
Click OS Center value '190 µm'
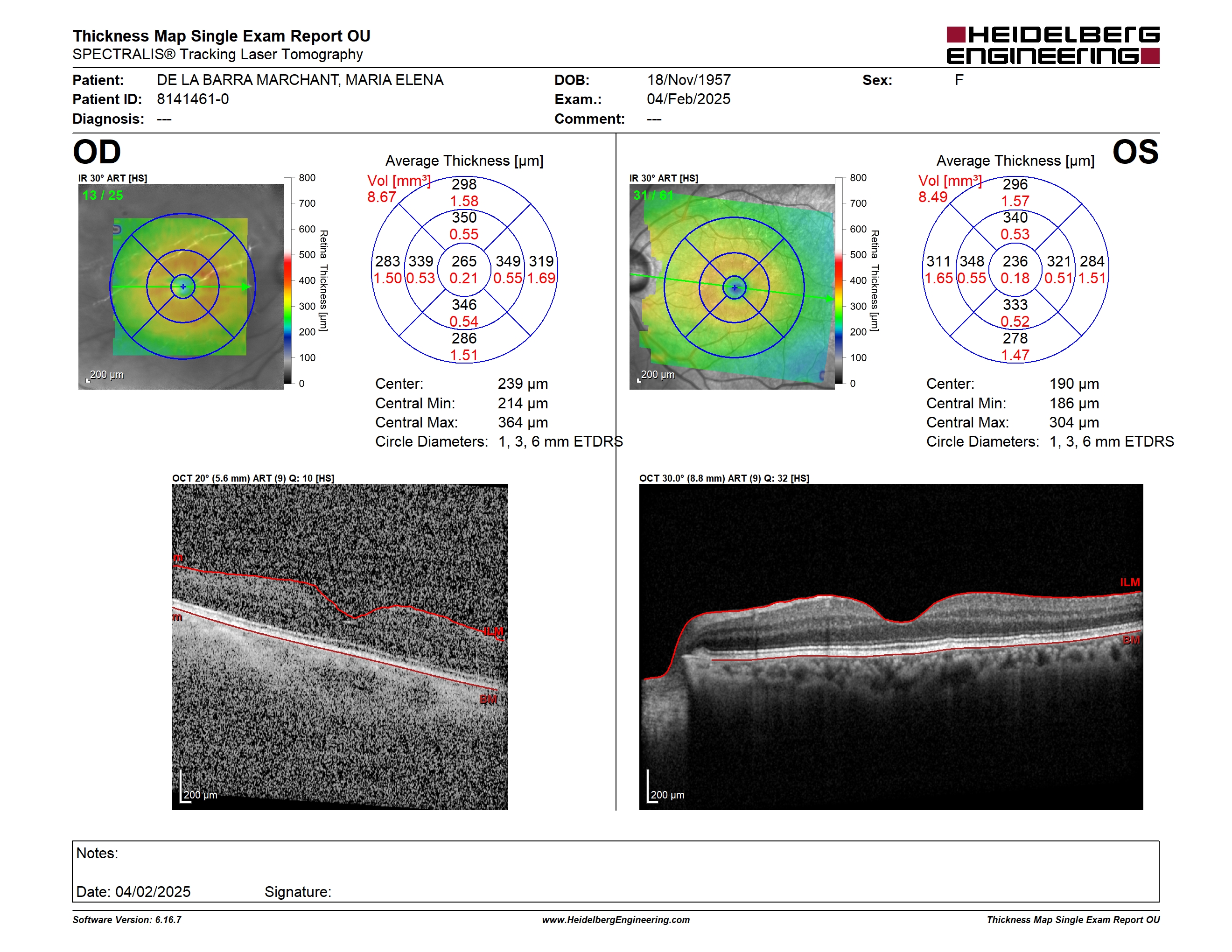(x=1074, y=384)
